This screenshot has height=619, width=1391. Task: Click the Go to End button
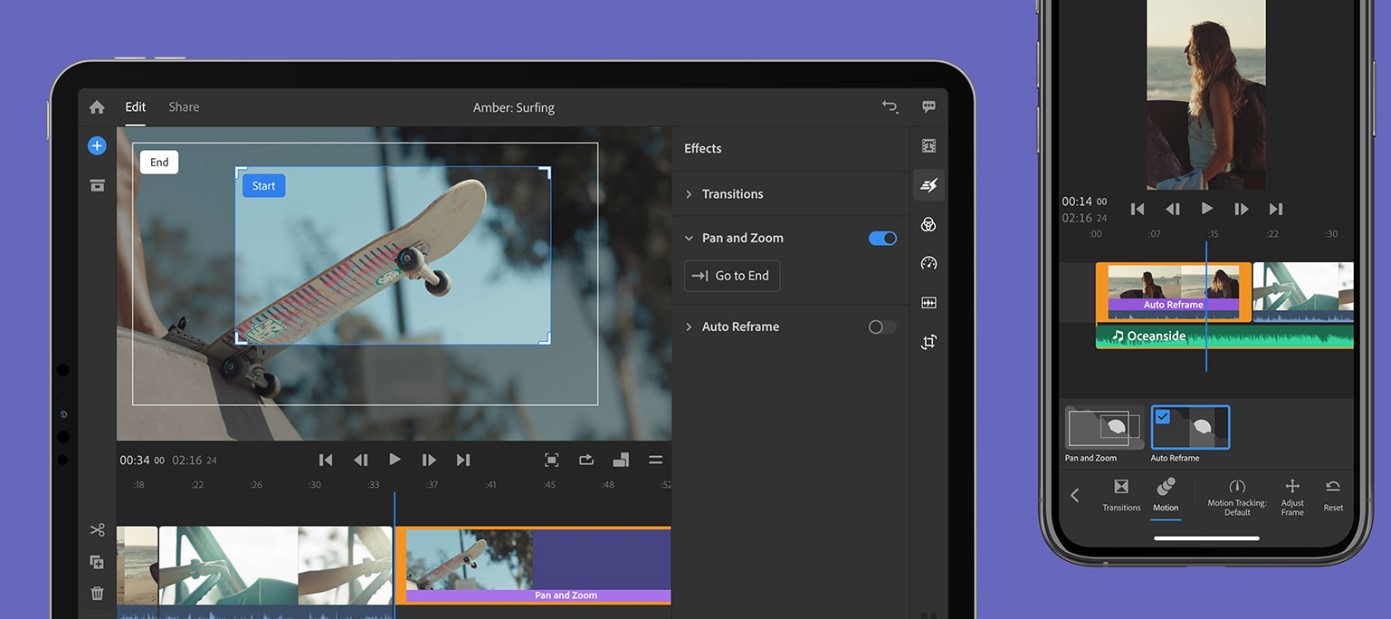[x=732, y=276]
